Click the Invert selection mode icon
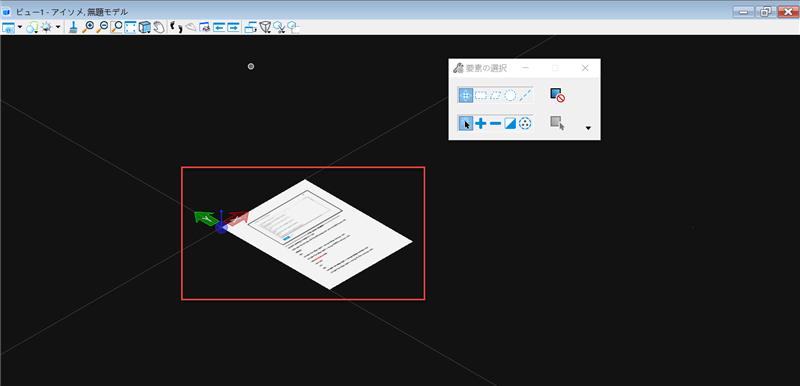 tap(510, 123)
